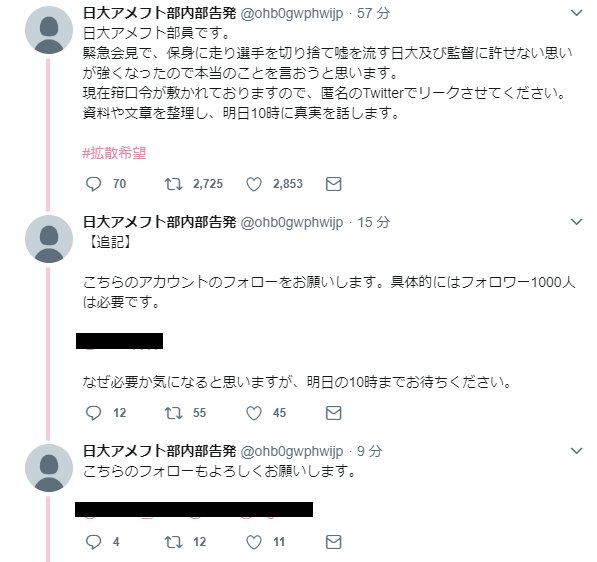The image size is (597, 562).
Task: Like the tweet with 2,853 likes
Action: 254,184
